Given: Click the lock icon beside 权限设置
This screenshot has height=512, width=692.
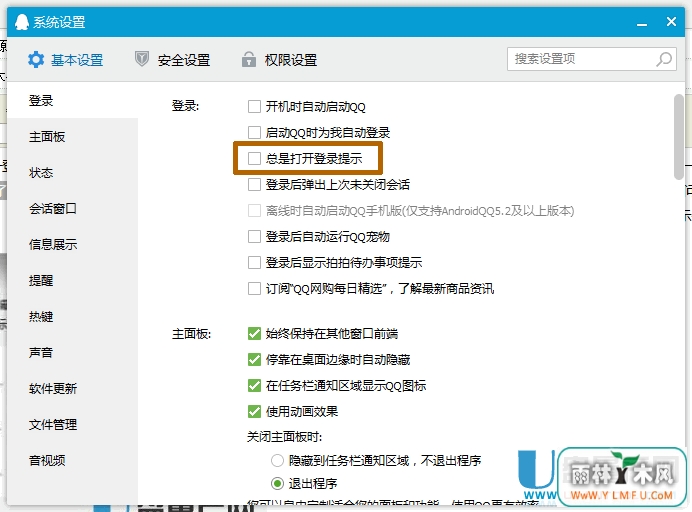Looking at the screenshot, I should pos(249,59).
